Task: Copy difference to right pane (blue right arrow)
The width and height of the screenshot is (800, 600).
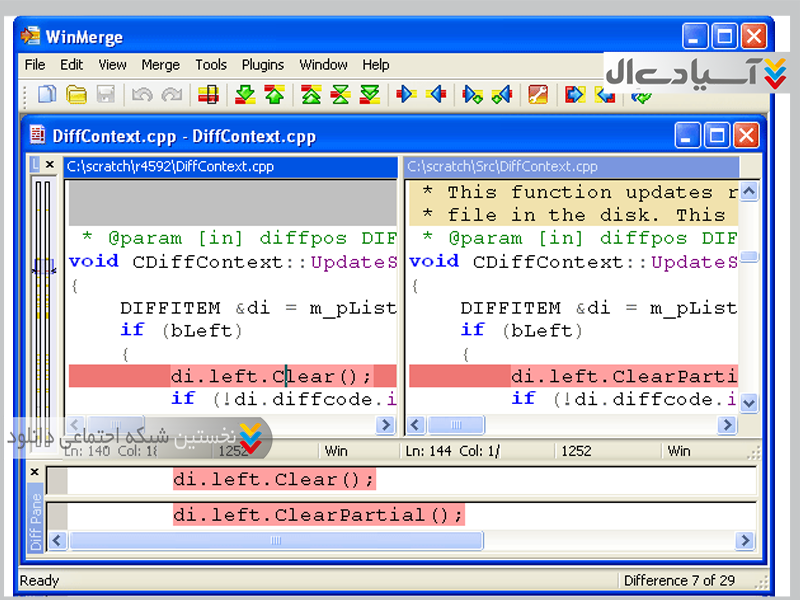Action: tap(406, 95)
